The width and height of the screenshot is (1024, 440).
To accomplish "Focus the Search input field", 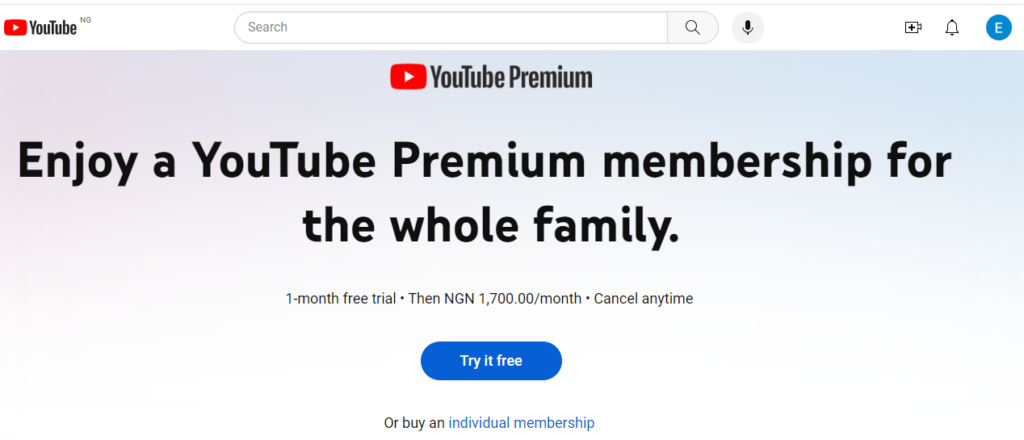I will [x=451, y=27].
